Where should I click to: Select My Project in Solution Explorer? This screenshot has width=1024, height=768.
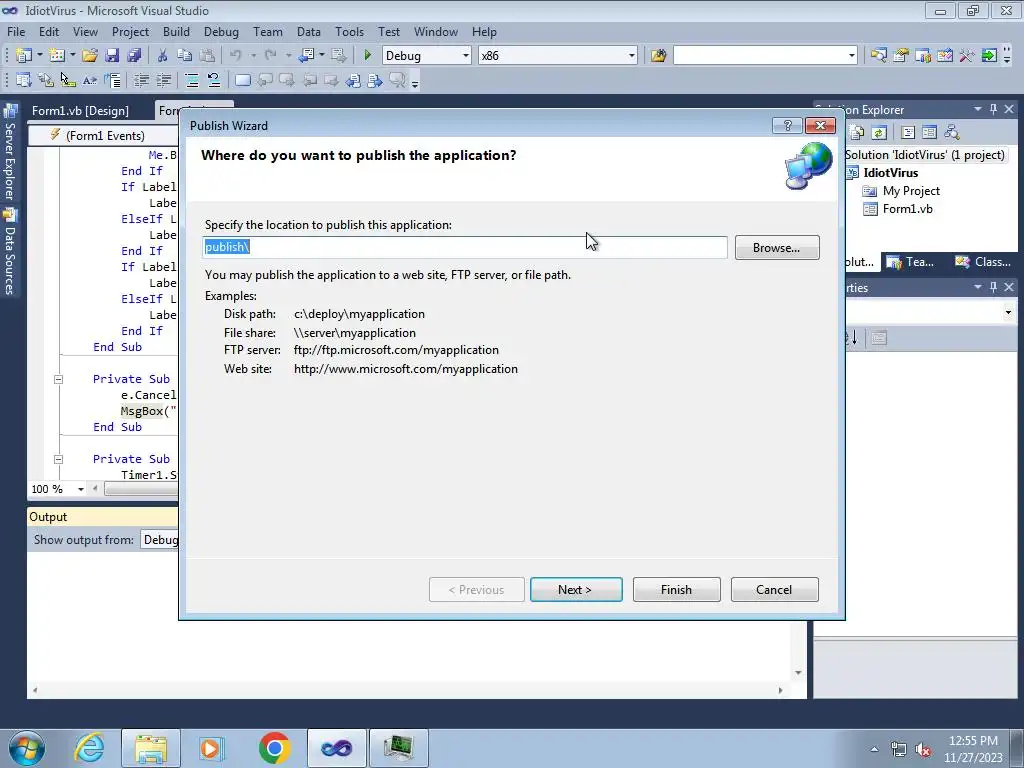(911, 191)
